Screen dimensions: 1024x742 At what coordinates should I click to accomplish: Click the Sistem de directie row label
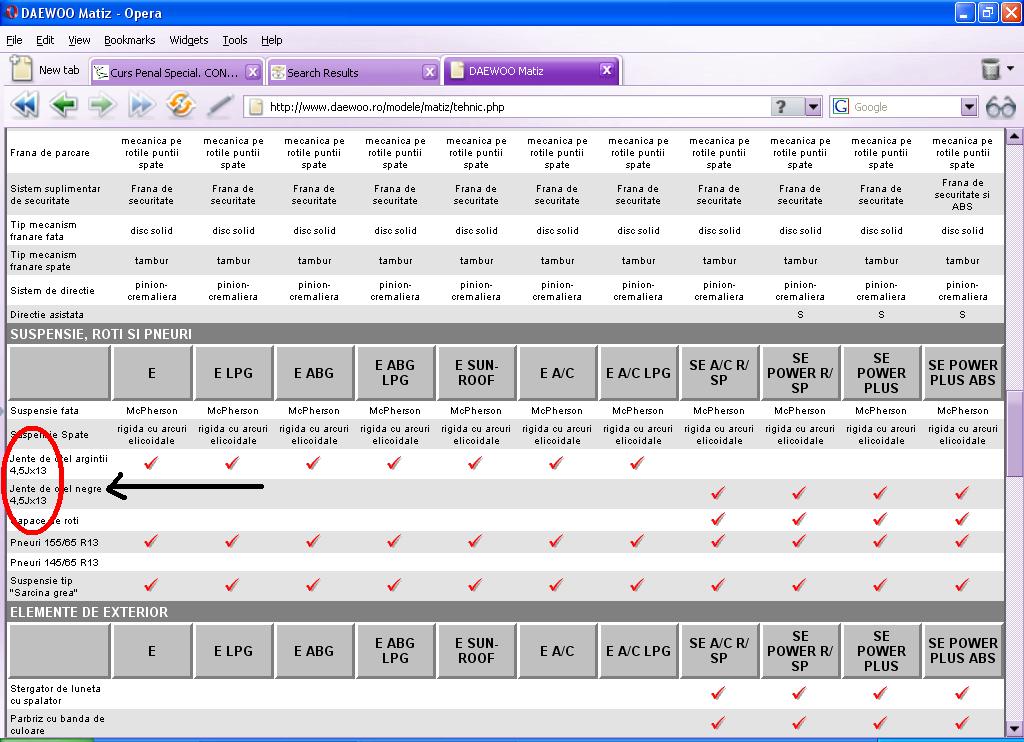[x=52, y=291]
